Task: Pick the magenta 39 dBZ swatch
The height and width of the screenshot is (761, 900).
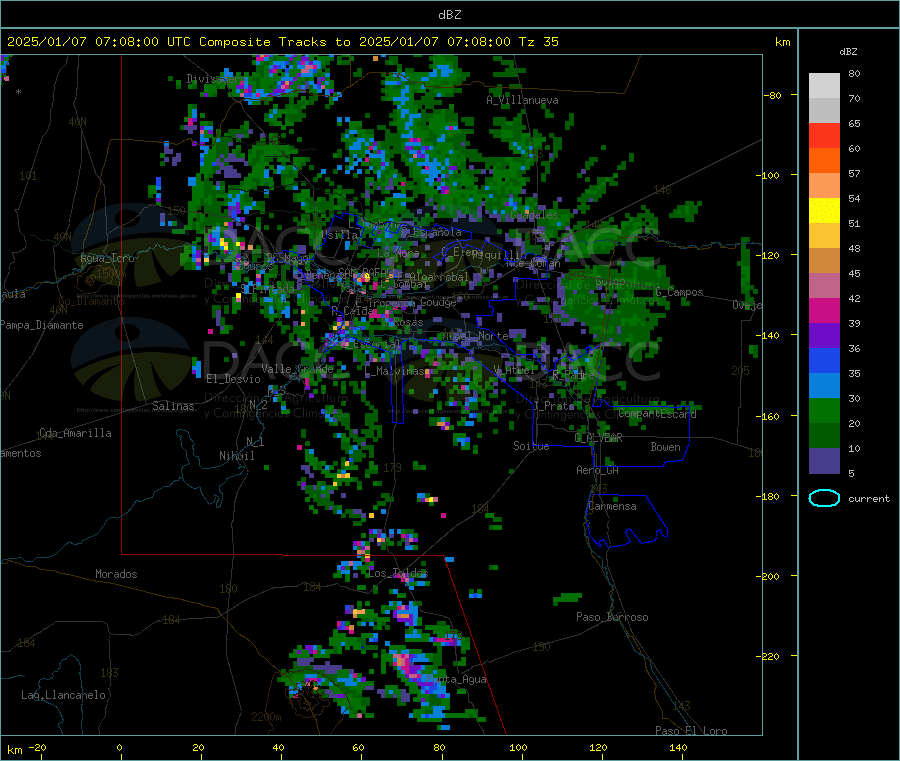Action: pos(824,310)
